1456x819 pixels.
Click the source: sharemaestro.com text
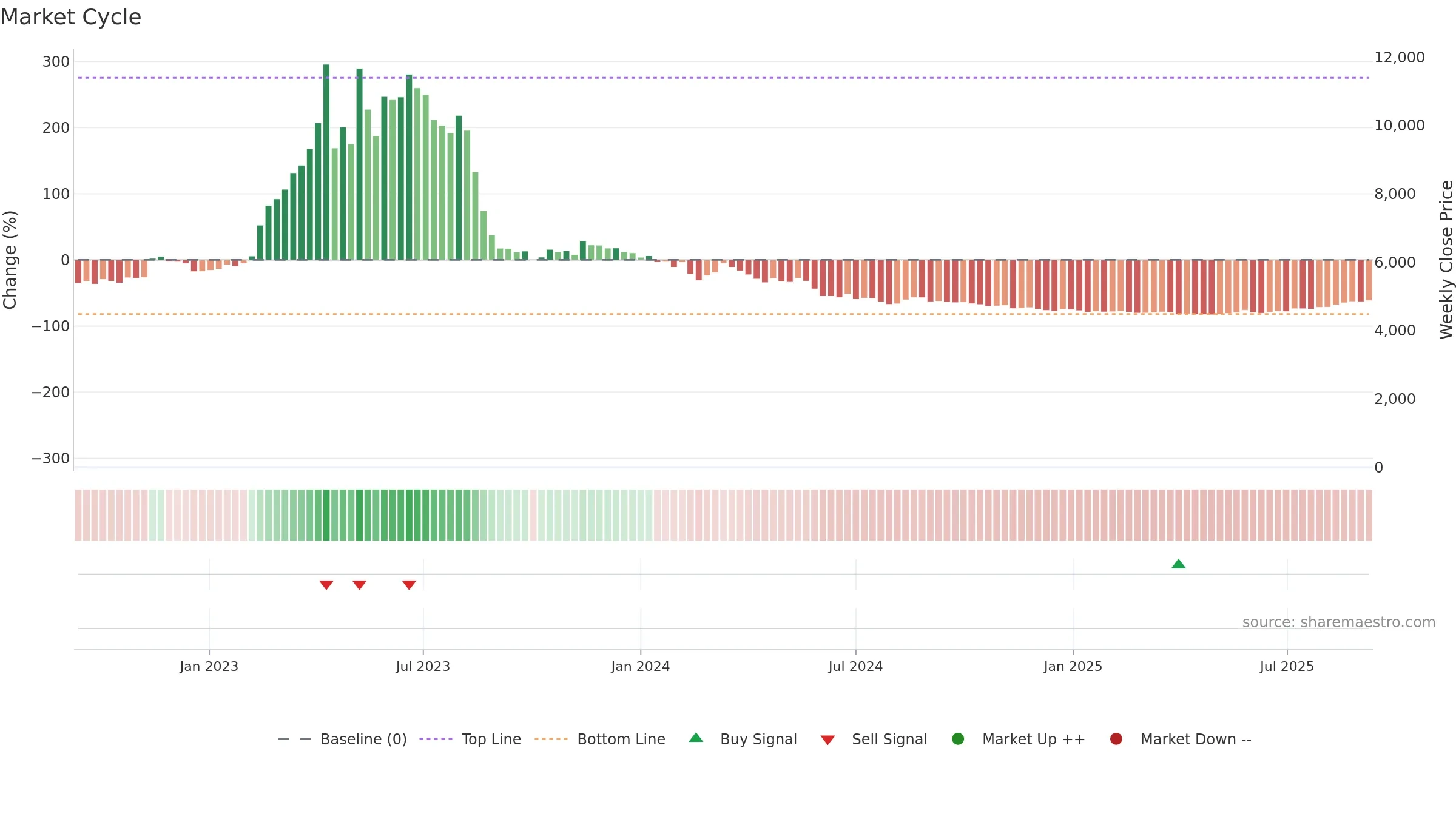[1339, 622]
